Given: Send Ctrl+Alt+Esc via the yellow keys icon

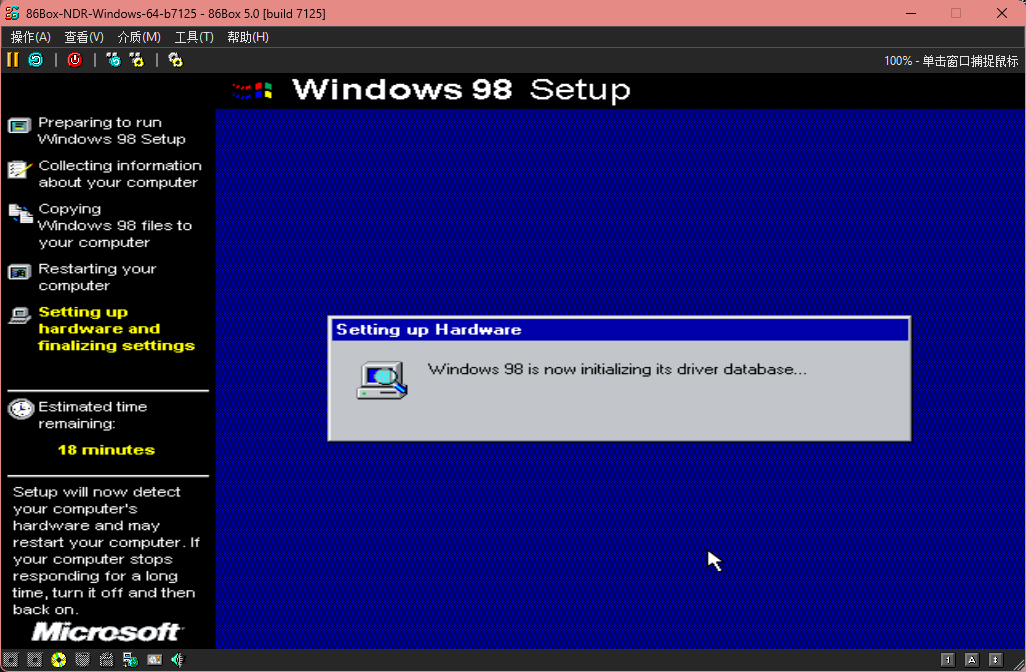Looking at the screenshot, I should coord(137,60).
